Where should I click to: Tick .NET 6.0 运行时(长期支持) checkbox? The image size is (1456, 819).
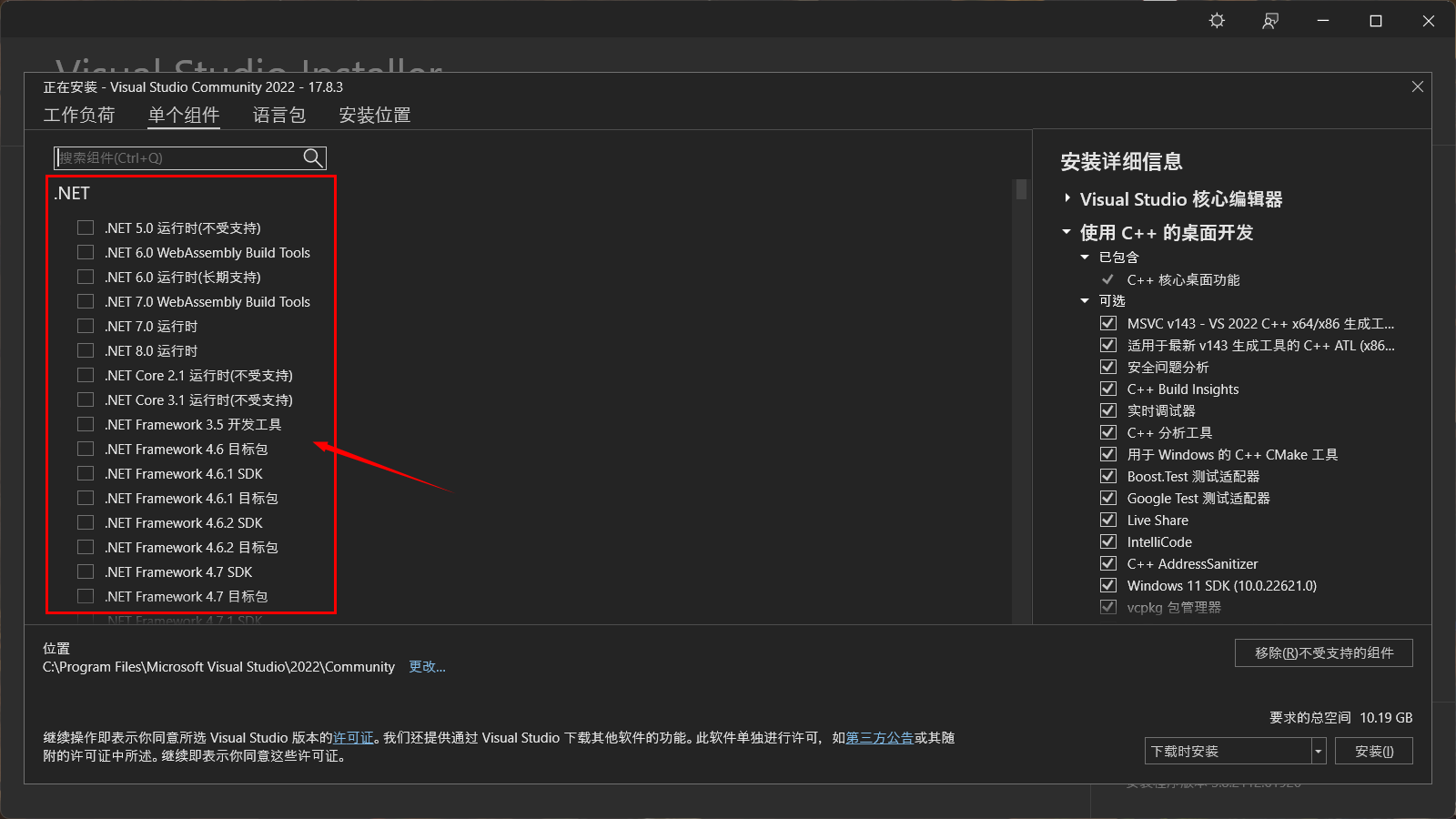86,277
